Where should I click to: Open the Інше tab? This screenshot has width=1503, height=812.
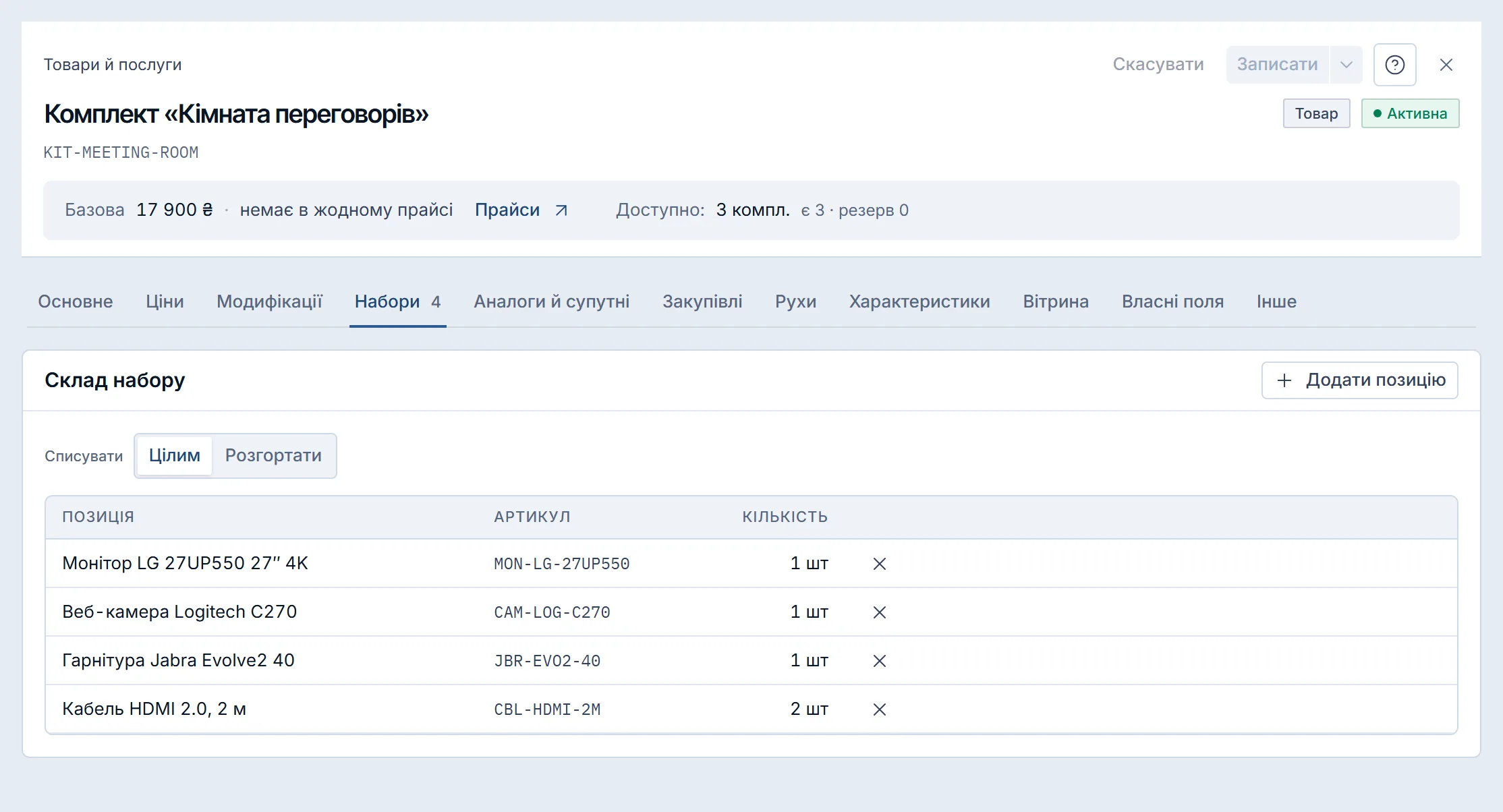pyautogui.click(x=1276, y=301)
